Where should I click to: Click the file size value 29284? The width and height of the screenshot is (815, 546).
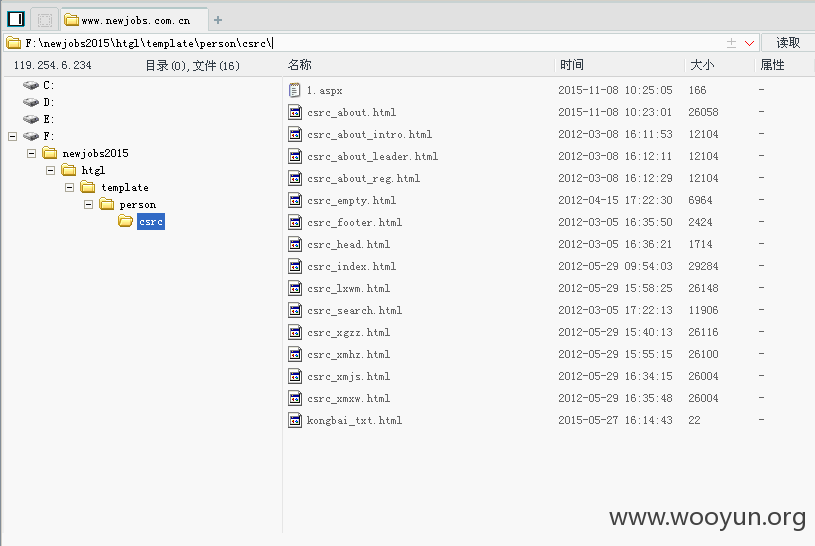[x=703, y=266]
